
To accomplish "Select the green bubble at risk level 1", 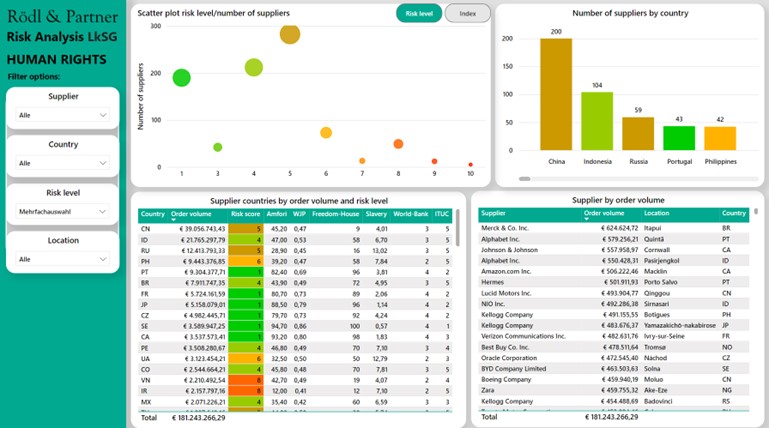I will click(181, 77).
